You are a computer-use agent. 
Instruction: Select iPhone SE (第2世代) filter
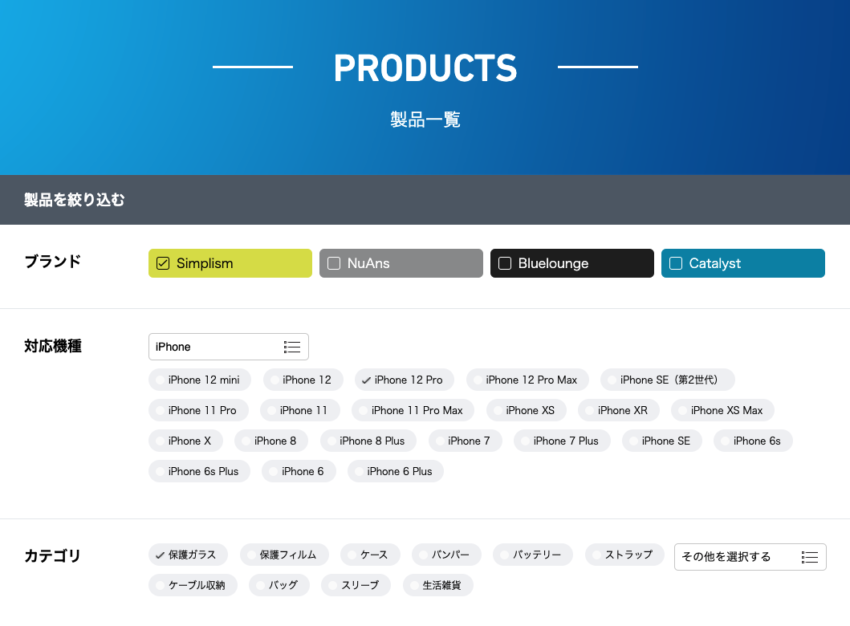pyautogui.click(x=667, y=380)
